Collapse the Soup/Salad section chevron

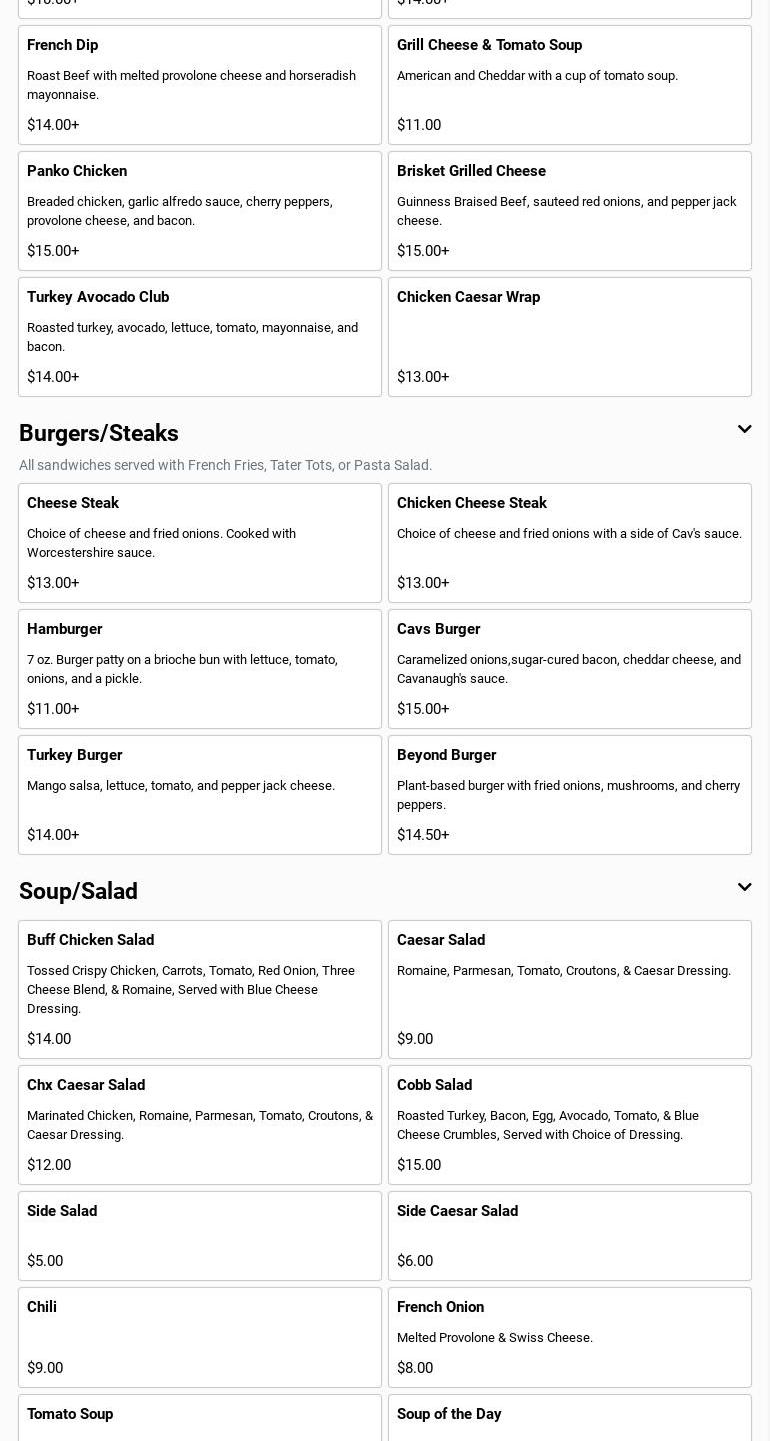click(x=744, y=888)
